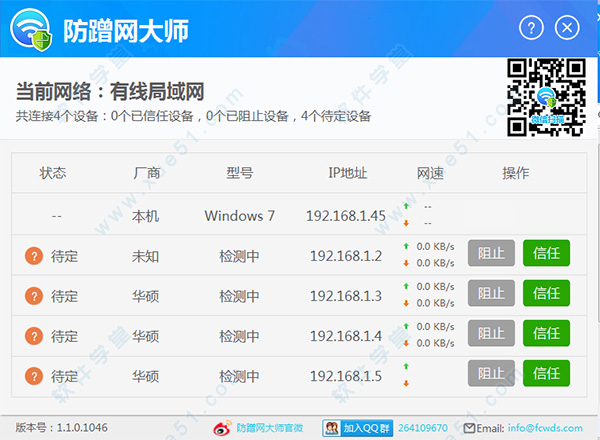Trust device 192.168.1.5 with 信任

[546, 373]
